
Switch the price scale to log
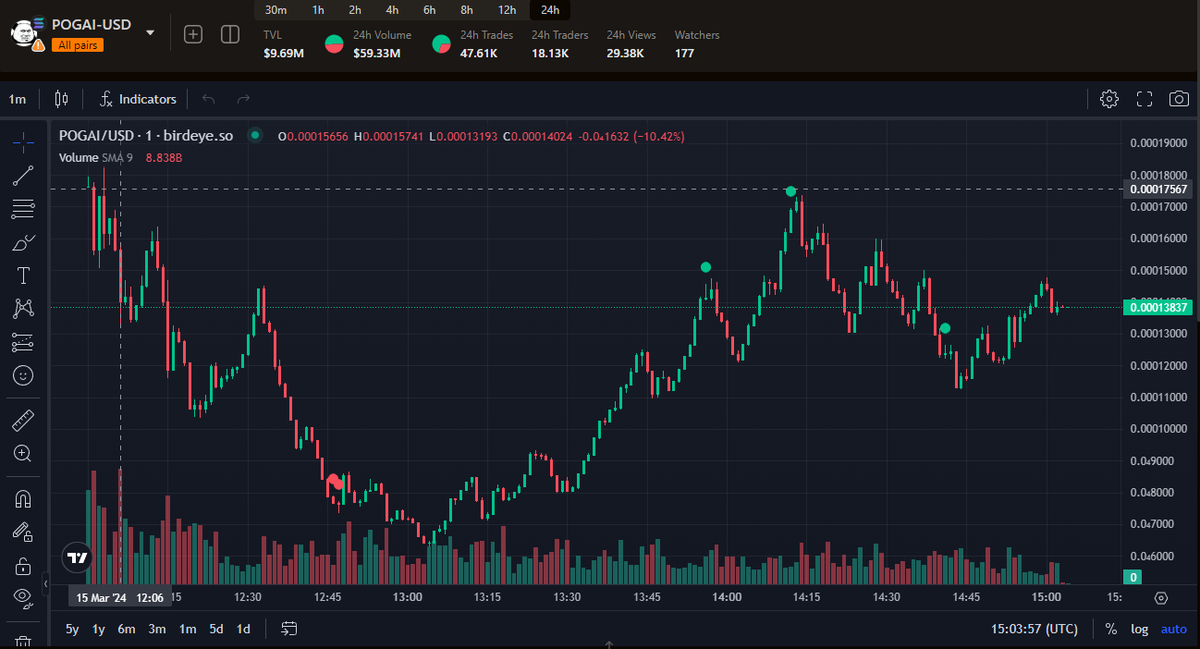[x=1139, y=629]
